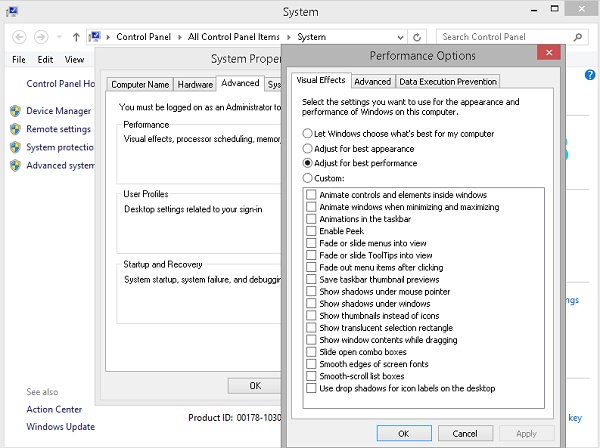Switch to Data Execution Prevention tab
Screen dimensions: 600x448
pos(447,82)
